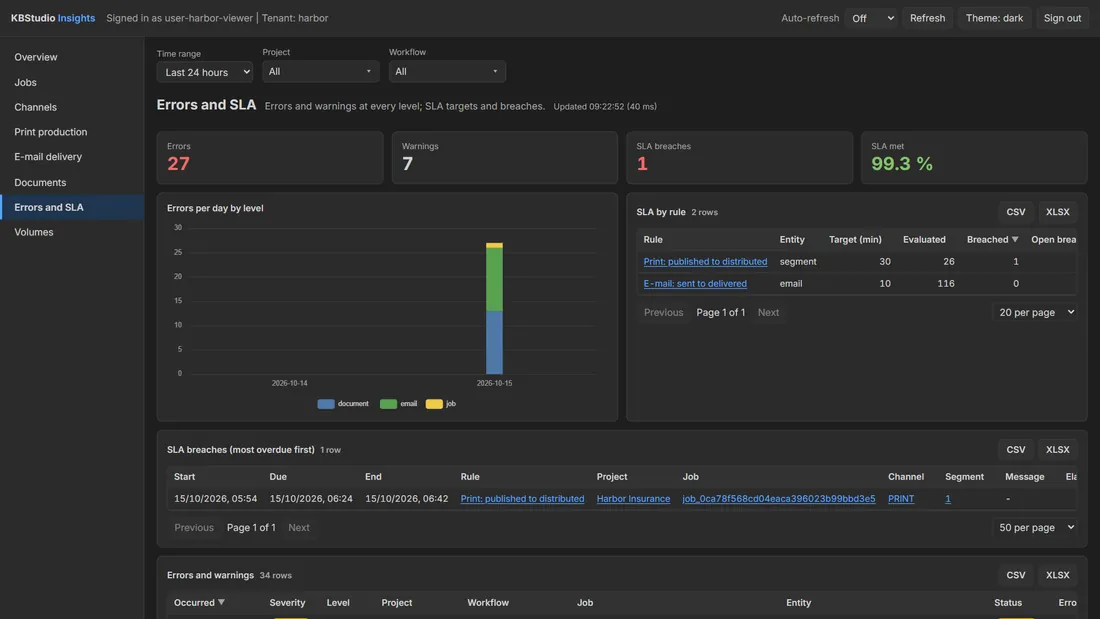Click Previous in SLA by rule pagination

pos(663,312)
